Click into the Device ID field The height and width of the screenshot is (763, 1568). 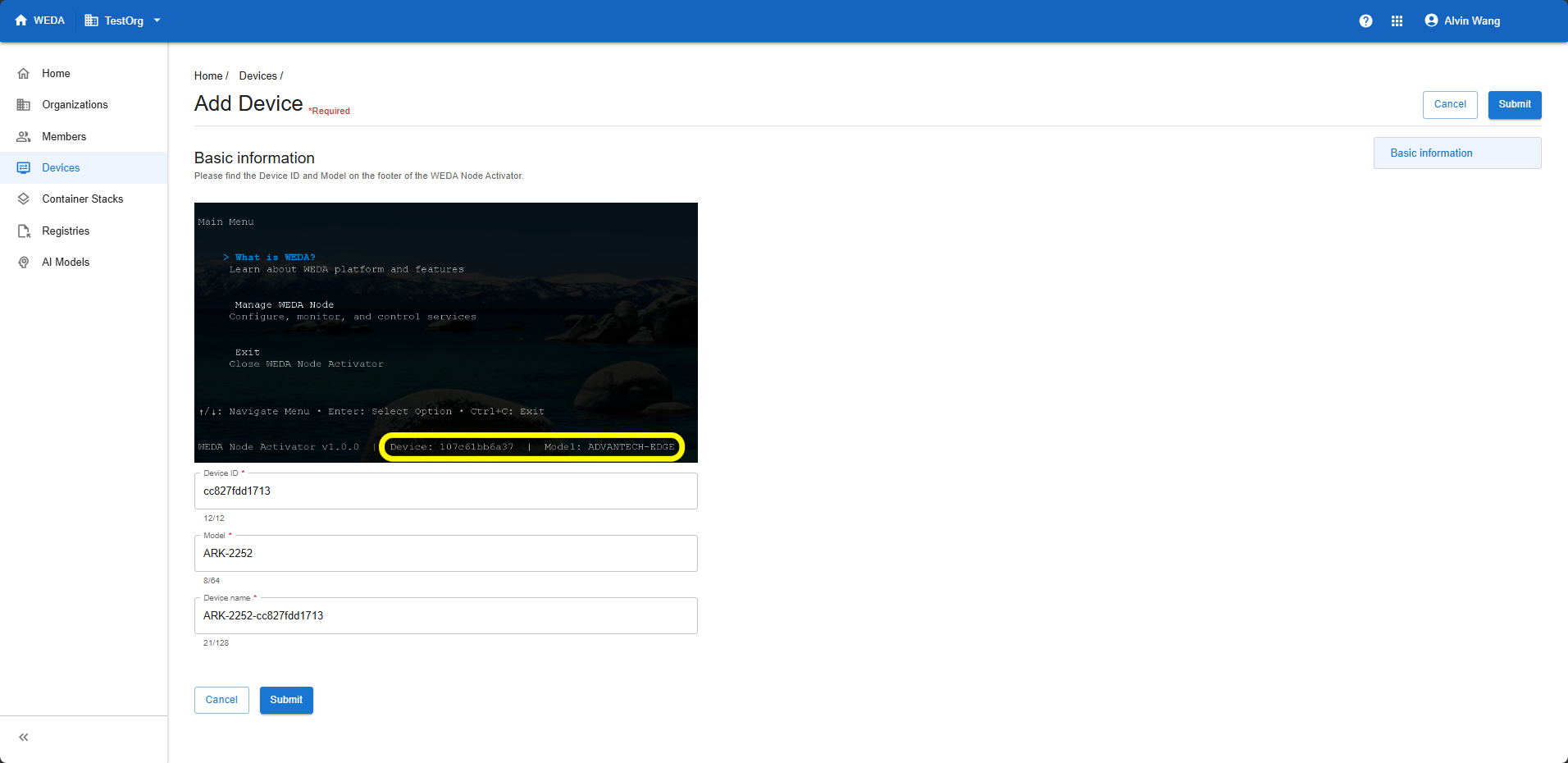[446, 491]
